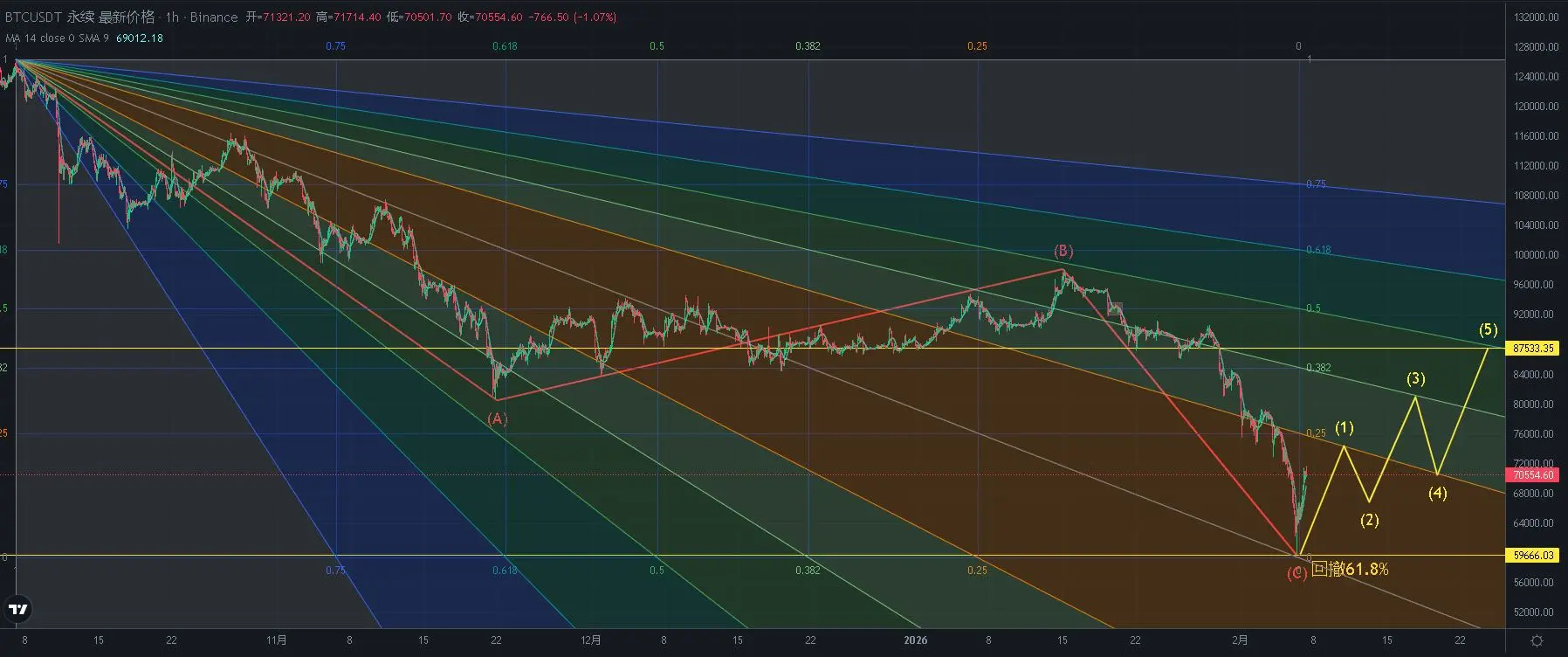Click the 高=71714.40 high value
The width and height of the screenshot is (1568, 657).
[x=349, y=17]
